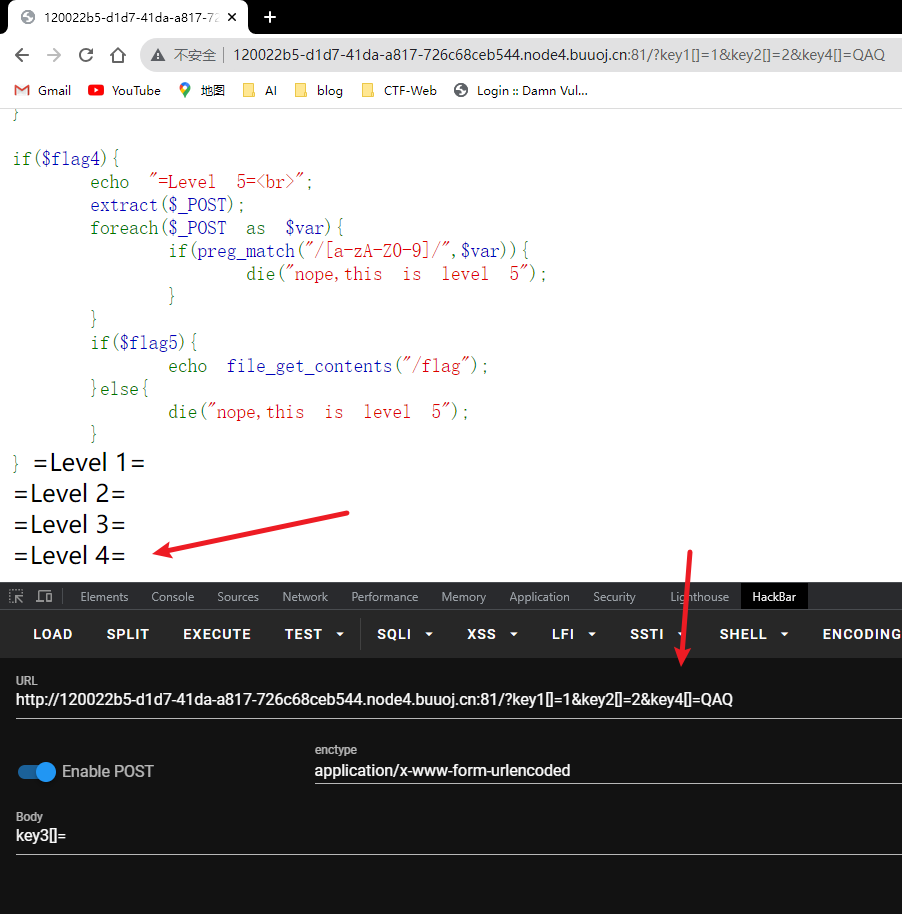
Task: Toggle the Enable POST switch
Action: point(37,771)
